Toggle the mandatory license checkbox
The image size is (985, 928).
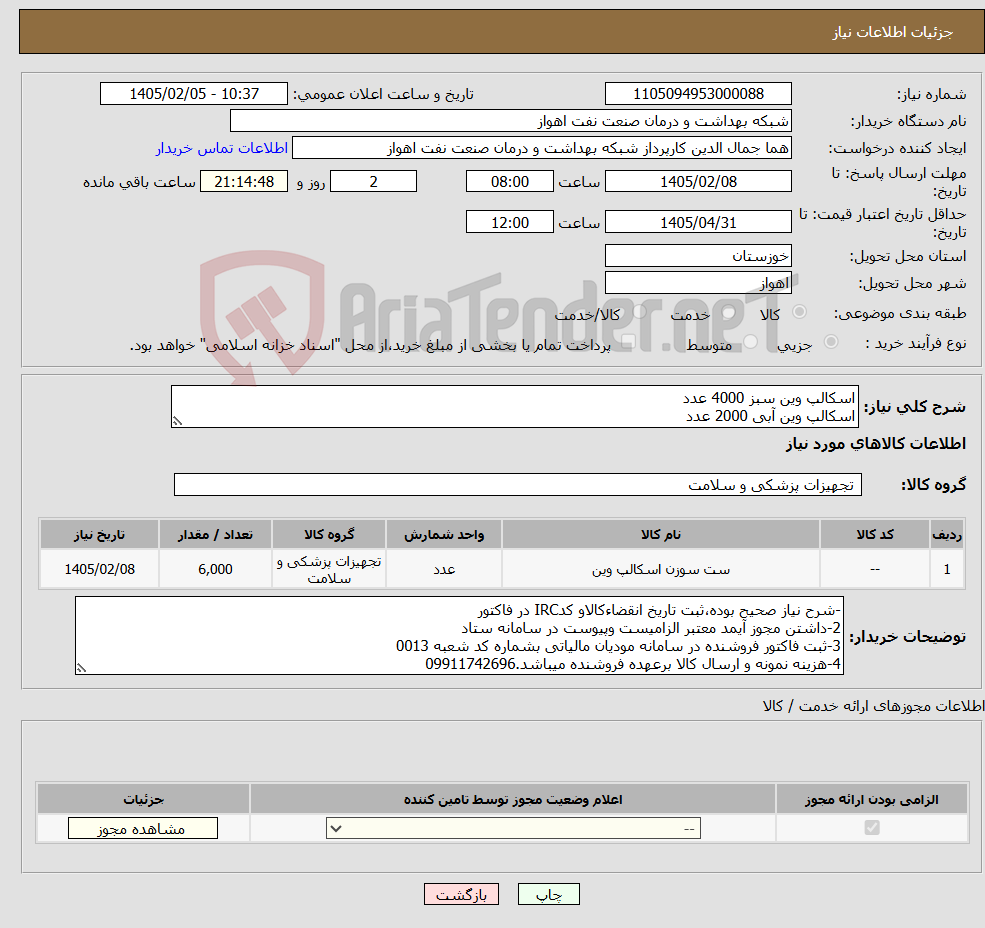tap(872, 827)
